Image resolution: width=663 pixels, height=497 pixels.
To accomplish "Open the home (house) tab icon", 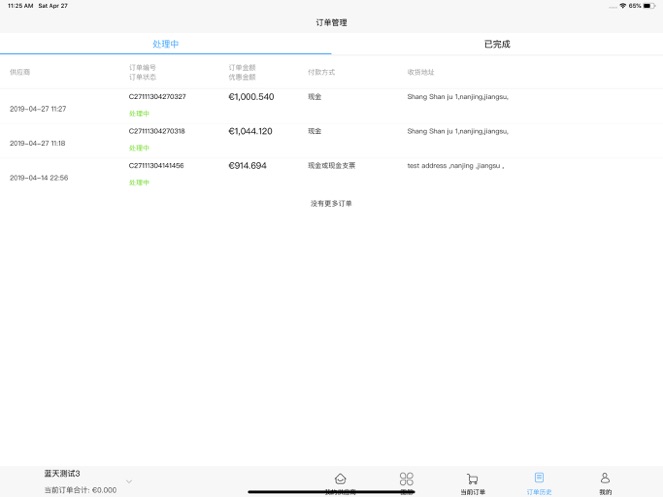I will pos(340,479).
